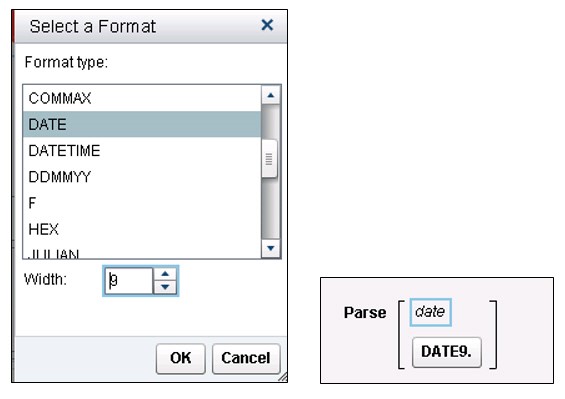Image resolution: width=565 pixels, height=399 pixels.
Task: Select the F format type
Action: pos(142,203)
